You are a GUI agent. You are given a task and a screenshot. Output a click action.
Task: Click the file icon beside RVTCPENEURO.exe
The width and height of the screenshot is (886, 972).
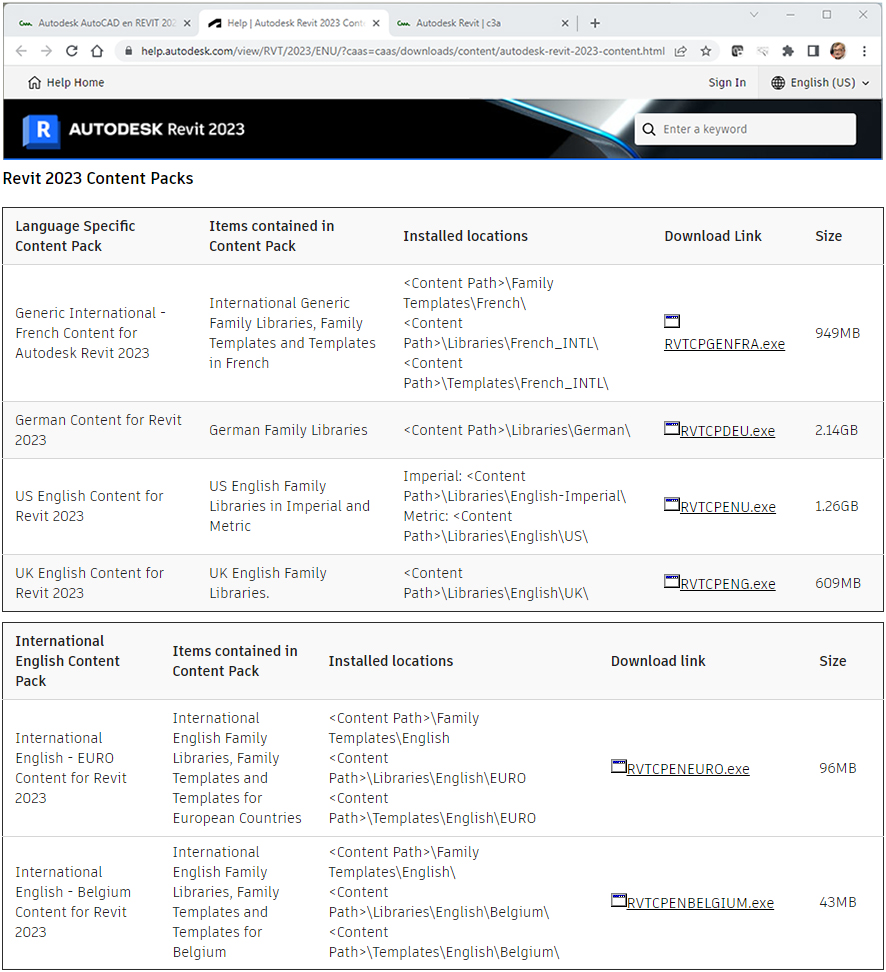tap(618, 767)
